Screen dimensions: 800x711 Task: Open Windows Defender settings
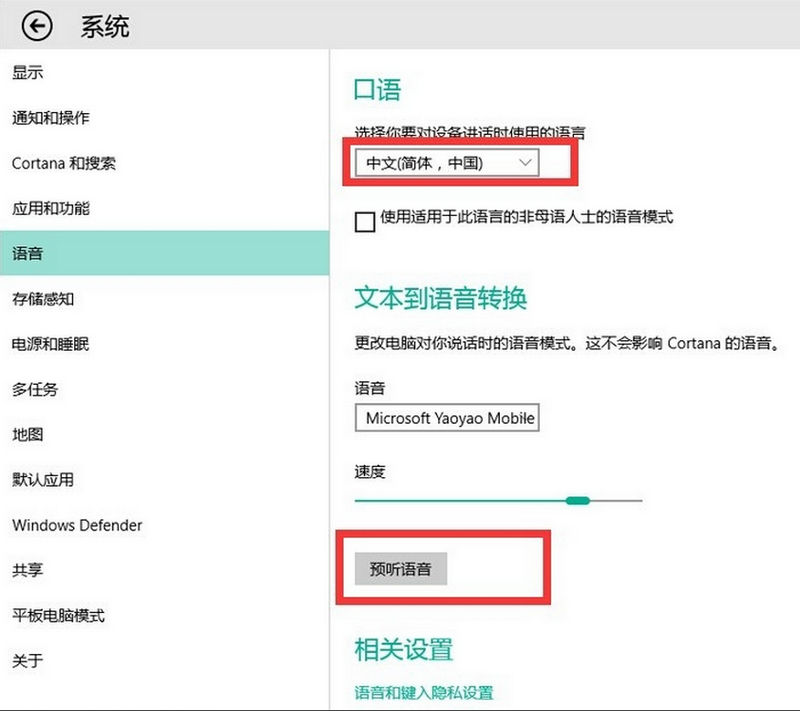pyautogui.click(x=76, y=525)
